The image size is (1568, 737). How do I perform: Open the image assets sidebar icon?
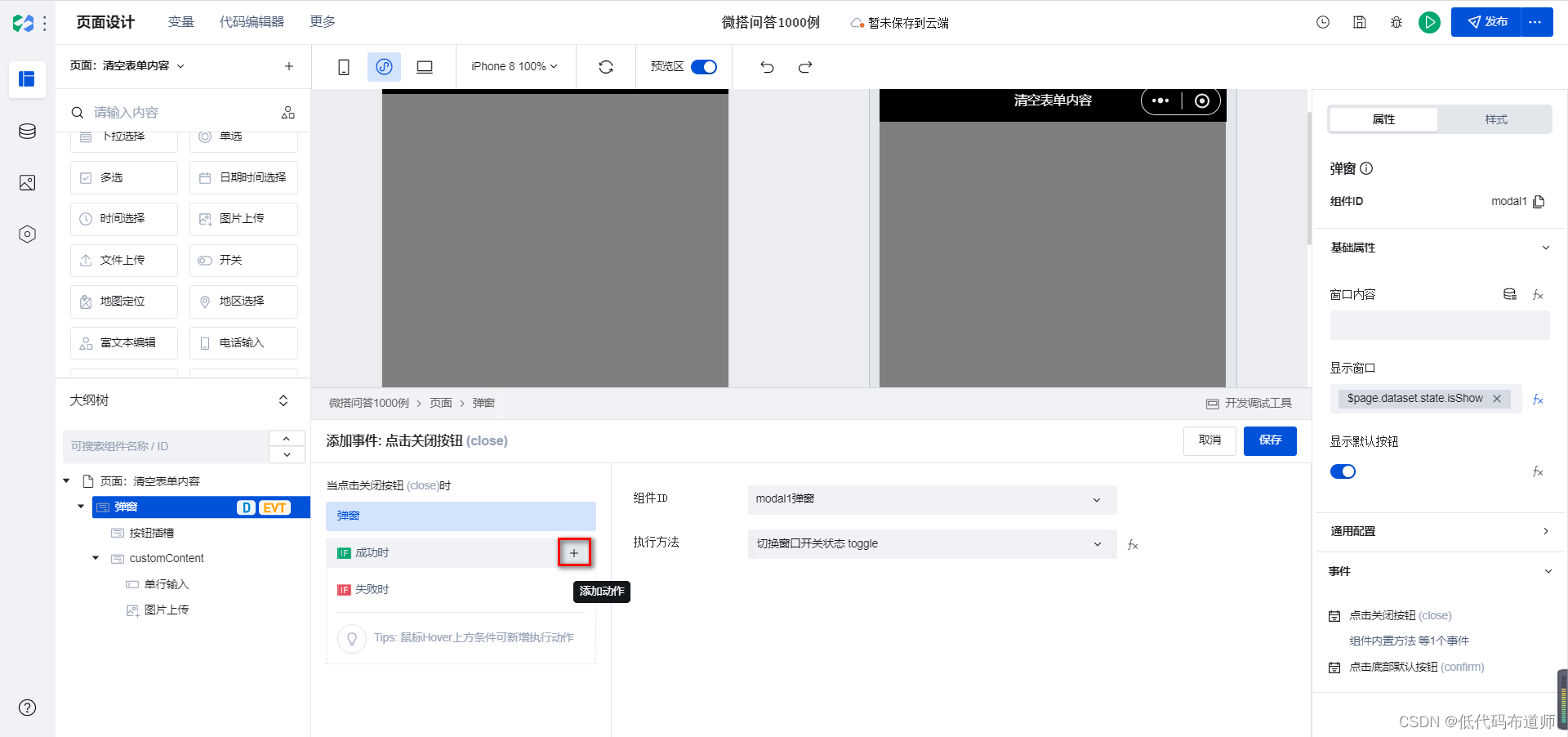click(27, 183)
